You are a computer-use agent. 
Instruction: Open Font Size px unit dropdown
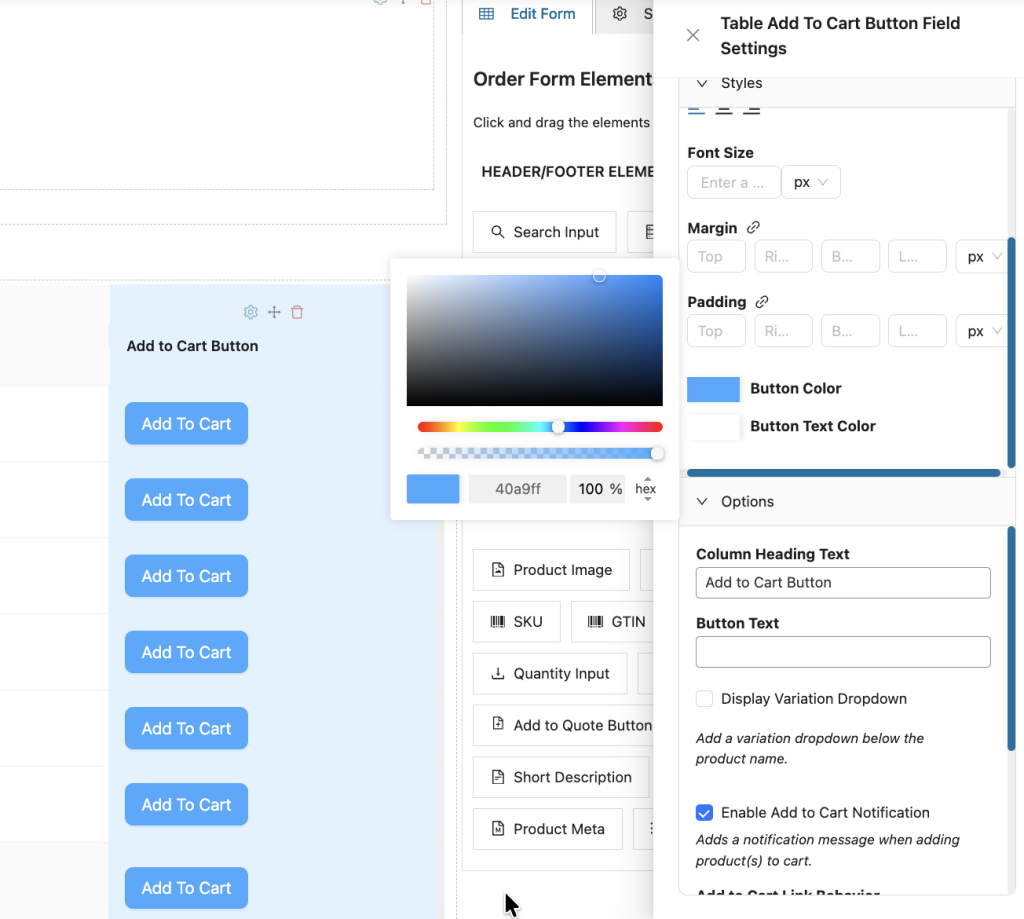coord(811,182)
